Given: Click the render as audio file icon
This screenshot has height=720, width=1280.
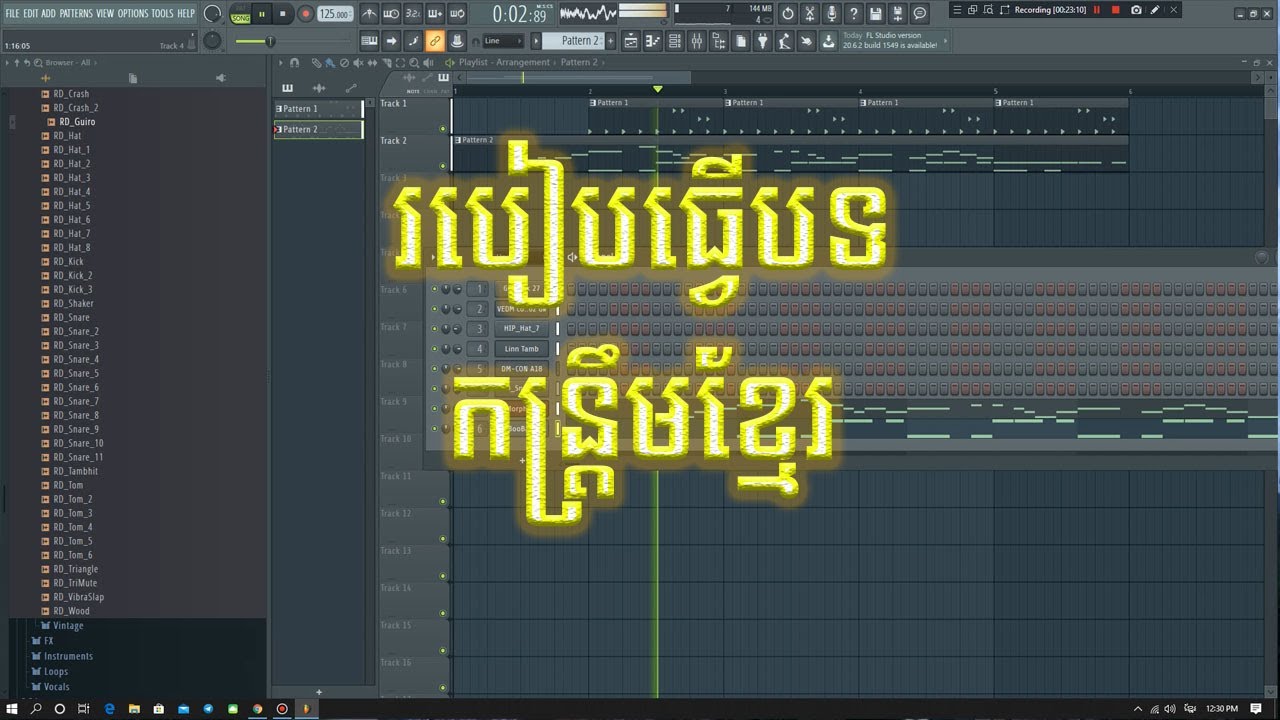Looking at the screenshot, I should (897, 14).
